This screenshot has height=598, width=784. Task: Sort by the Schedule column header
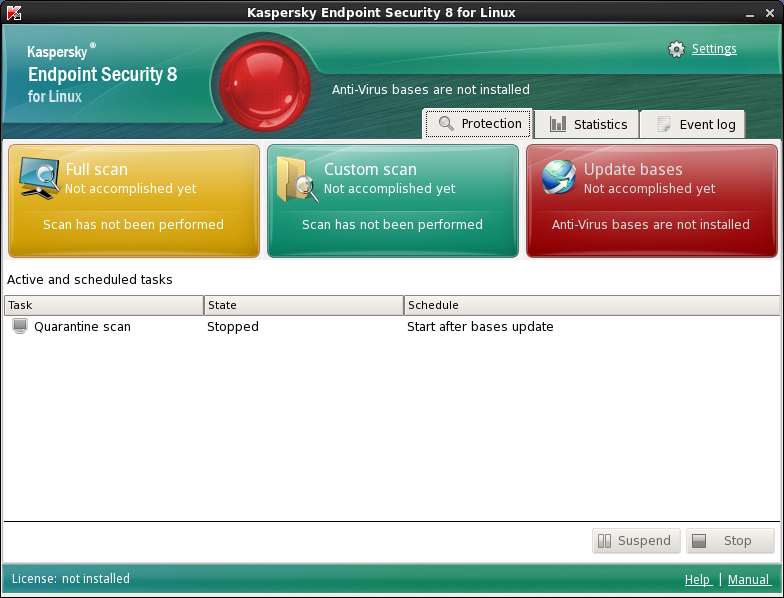click(592, 305)
